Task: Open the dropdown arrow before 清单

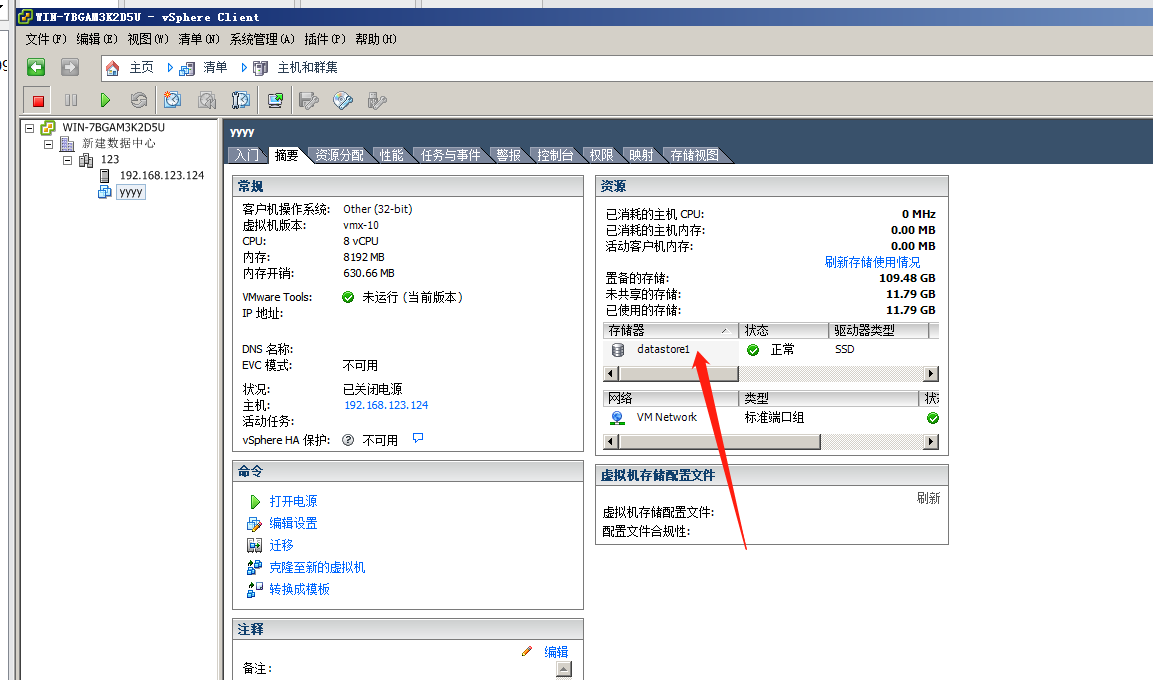Action: 170,68
